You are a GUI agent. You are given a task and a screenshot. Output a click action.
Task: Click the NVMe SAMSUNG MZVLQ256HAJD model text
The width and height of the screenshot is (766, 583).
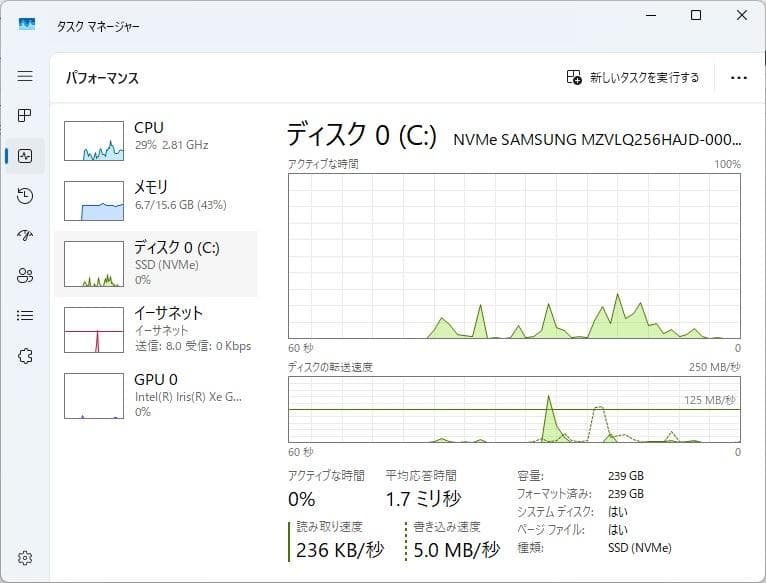click(597, 140)
